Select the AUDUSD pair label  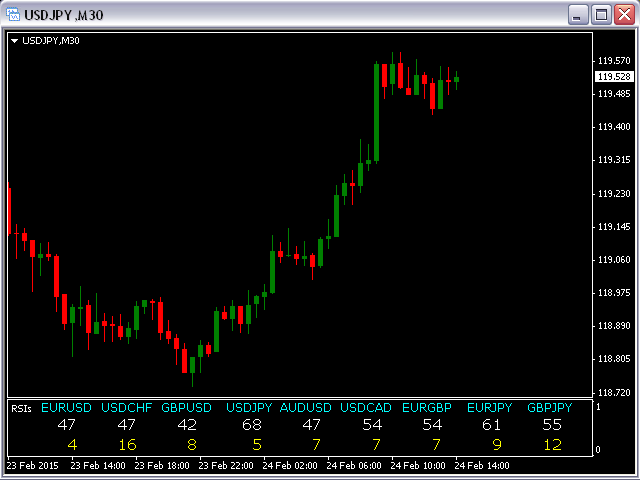(x=305, y=407)
